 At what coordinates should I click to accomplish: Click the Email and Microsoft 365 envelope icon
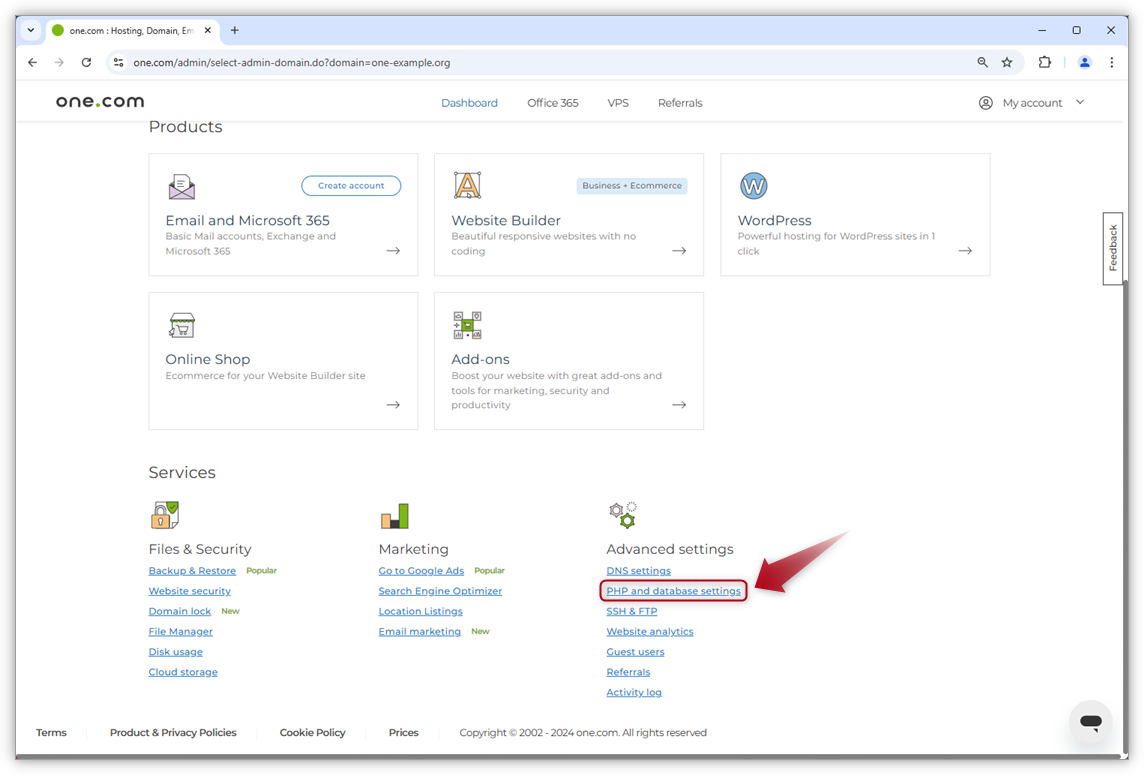tap(182, 186)
